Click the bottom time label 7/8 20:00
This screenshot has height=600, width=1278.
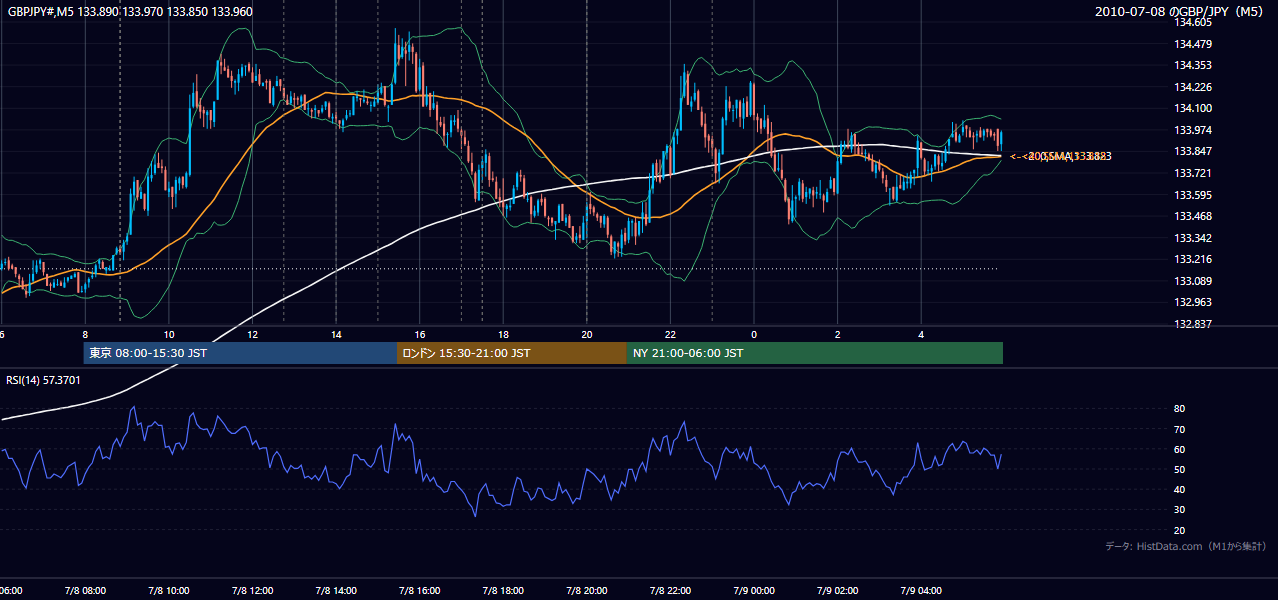pos(586,591)
